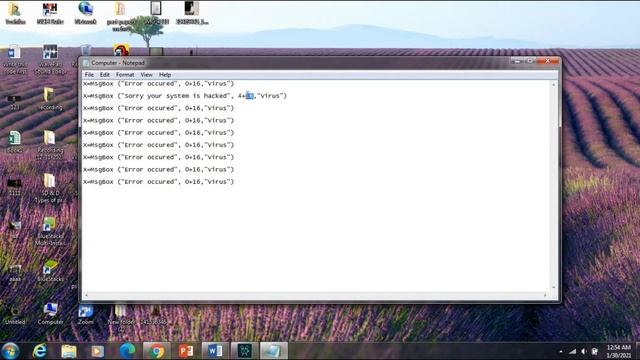Click the highlighted number after '4+'
This screenshot has width=640, height=360.
coord(249,96)
